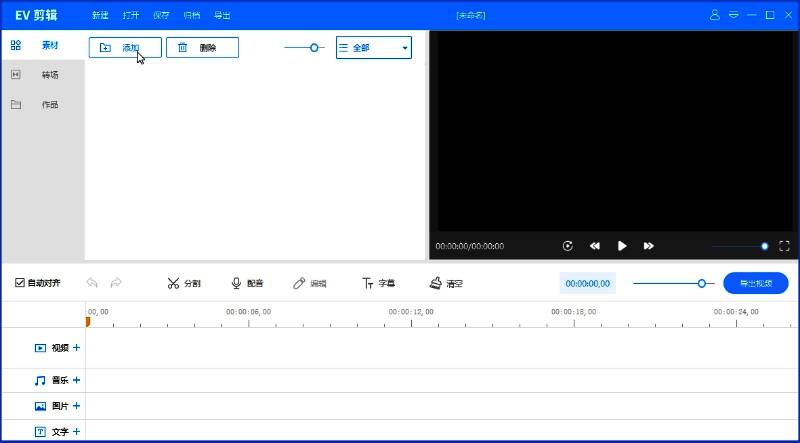Enter fullscreen preview mode
Viewport: 800px width, 443px height.
click(784, 245)
